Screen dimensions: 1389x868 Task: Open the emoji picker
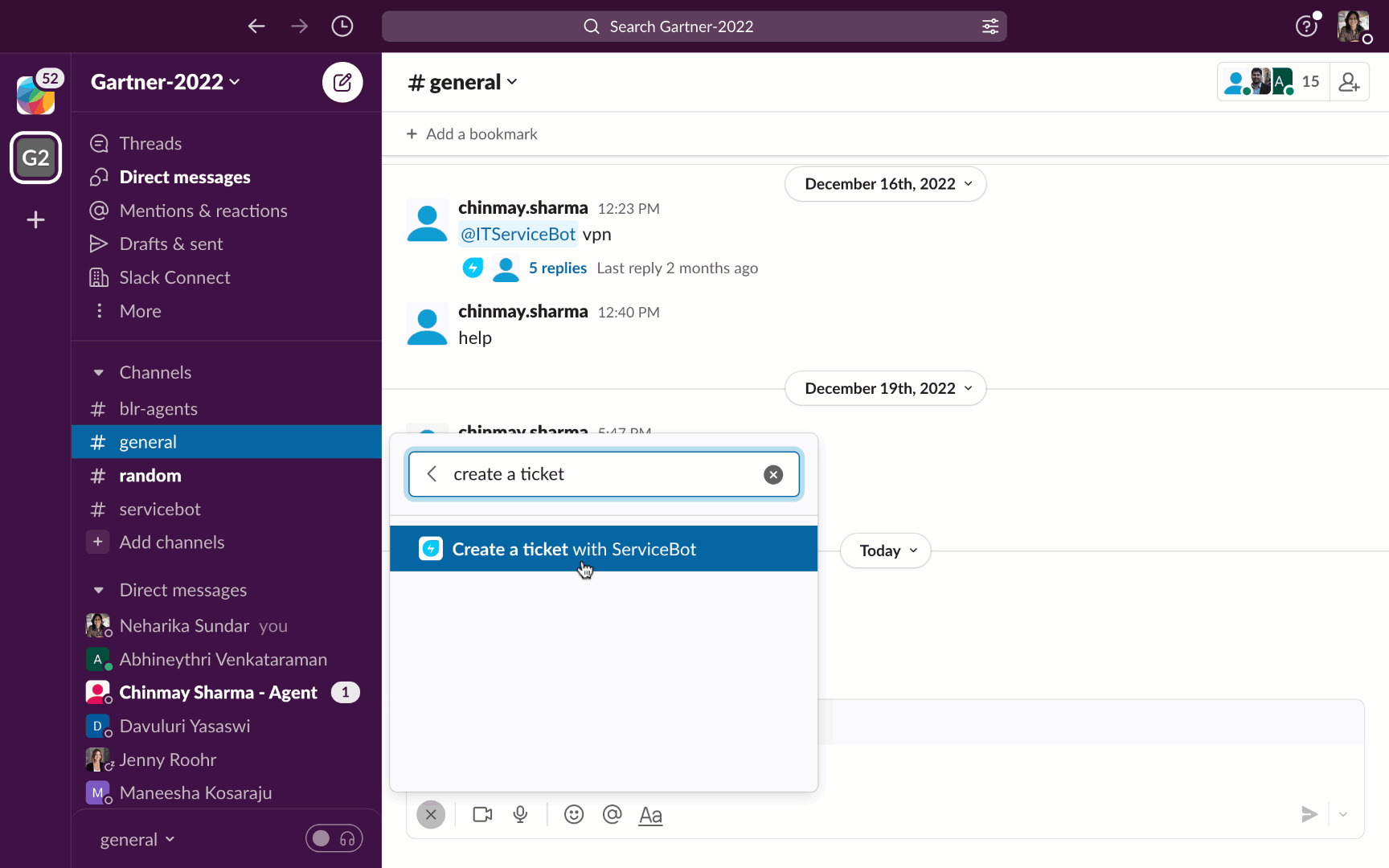tap(574, 815)
